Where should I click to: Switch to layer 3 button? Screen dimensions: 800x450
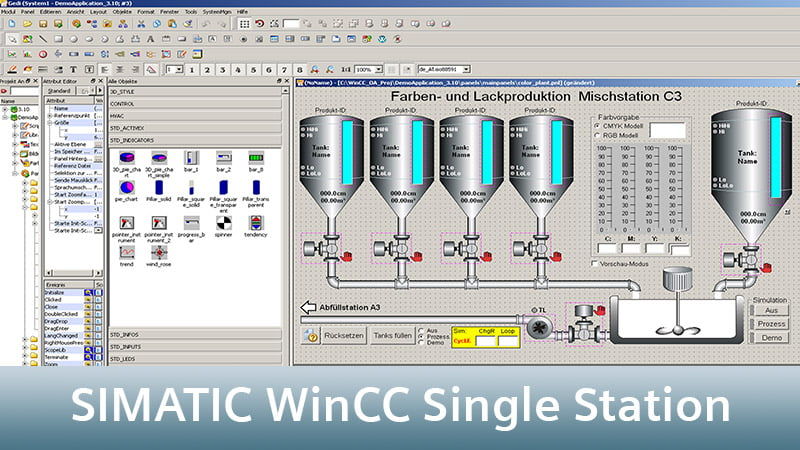tap(222, 70)
